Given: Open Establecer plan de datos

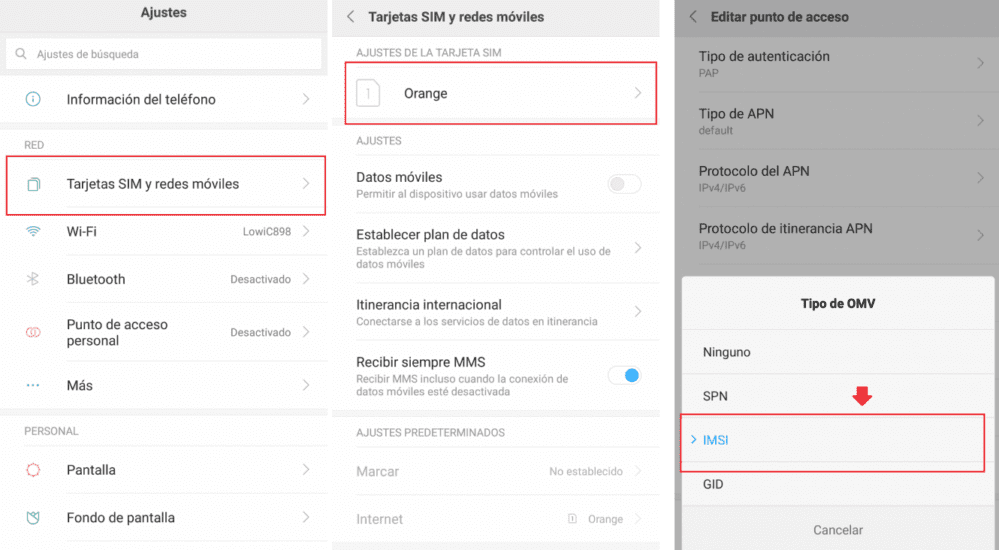Looking at the screenshot, I should pos(496,248).
